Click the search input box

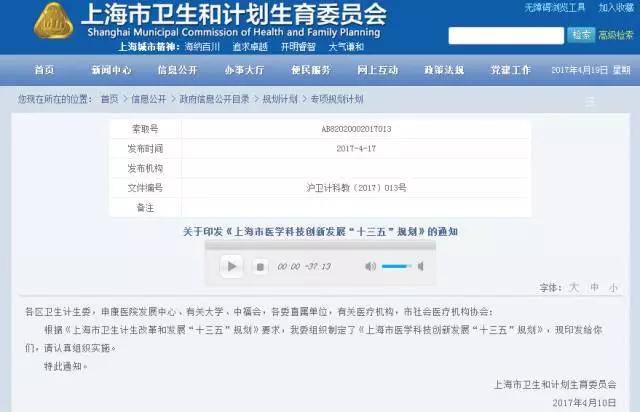click(506, 36)
